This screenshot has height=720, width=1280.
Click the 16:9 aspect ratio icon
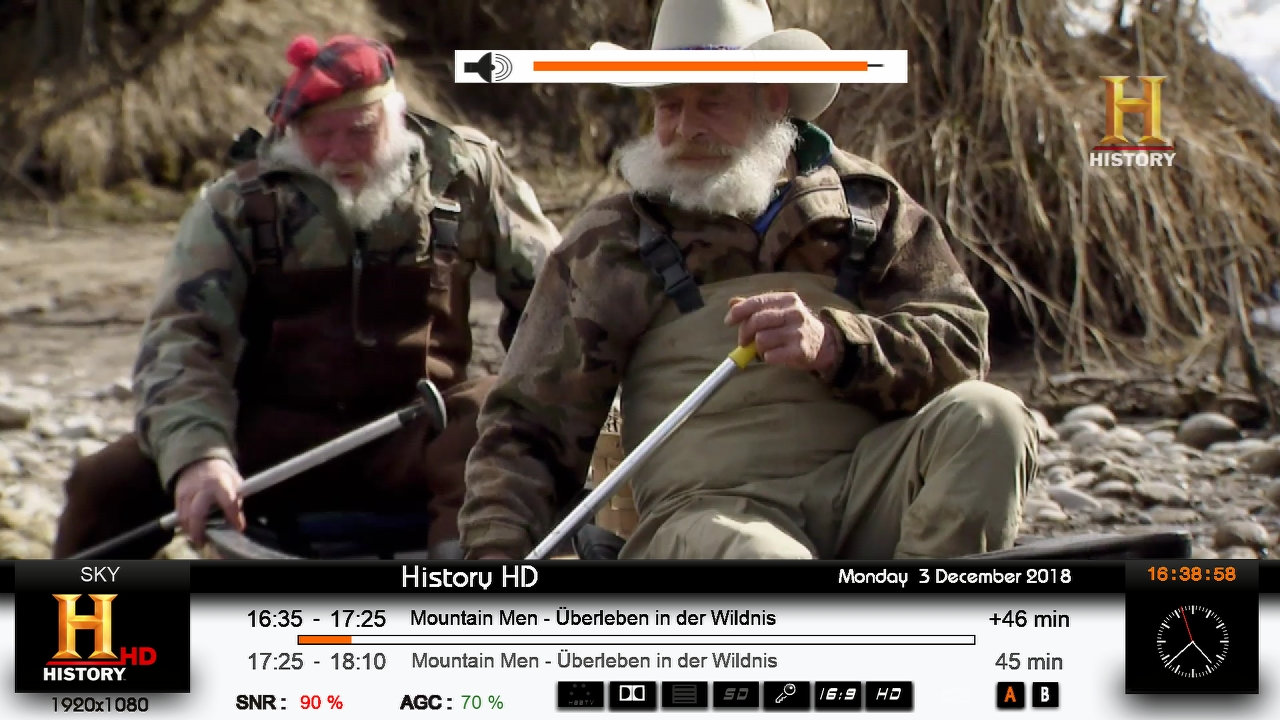pyautogui.click(x=838, y=695)
